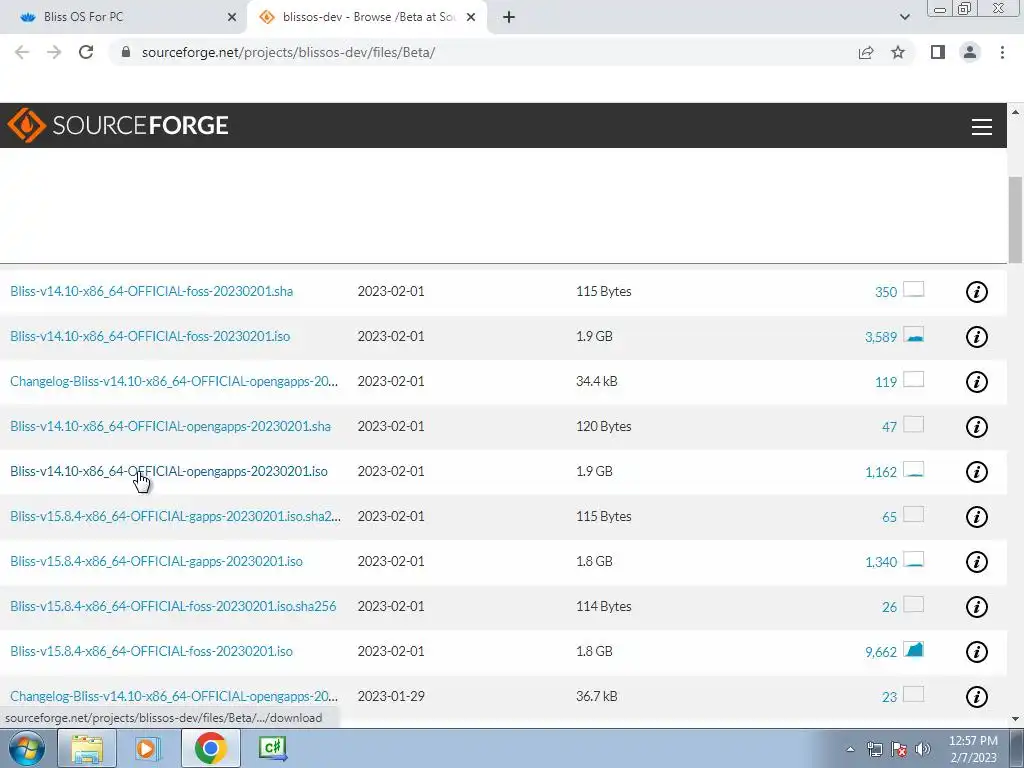Screen dimensions: 1024x768
Task: Go back to previous page
Action: pos(22,52)
